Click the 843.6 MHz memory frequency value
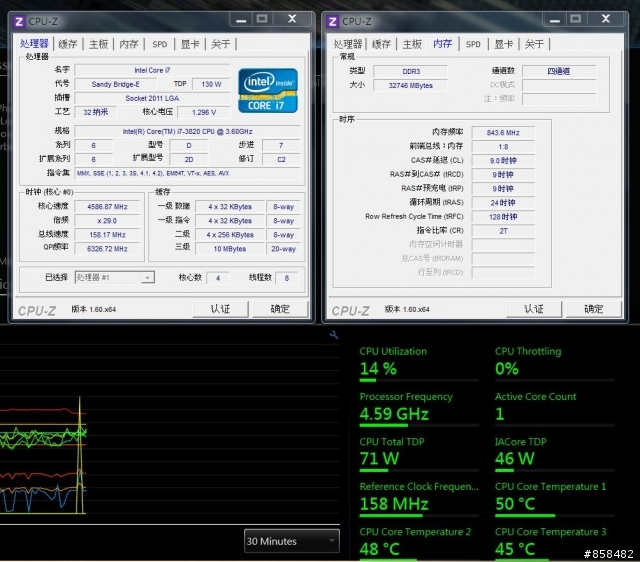This screenshot has height=562, width=640. pyautogui.click(x=503, y=133)
